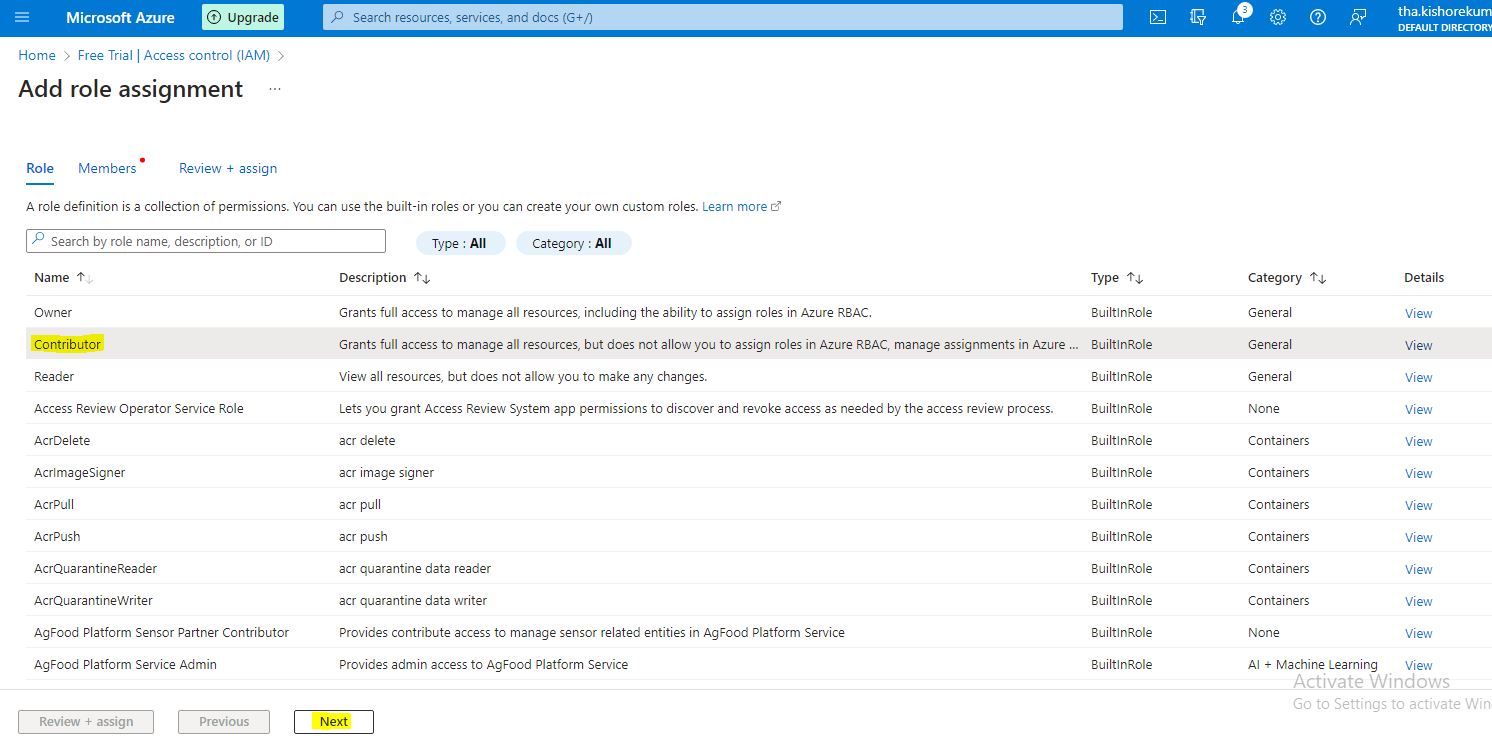This screenshot has width=1492, height=744.
Task: Click the Feedback icon in header
Action: 1357,18
